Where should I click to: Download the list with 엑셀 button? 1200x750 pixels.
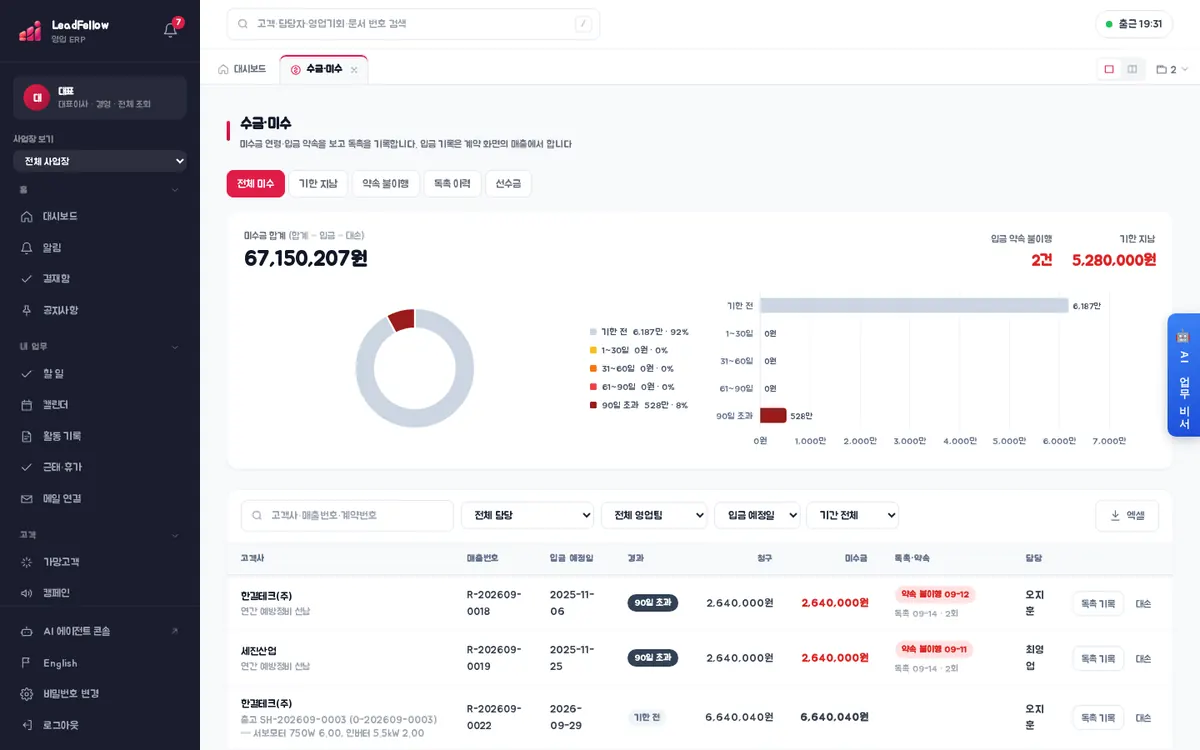(1127, 515)
